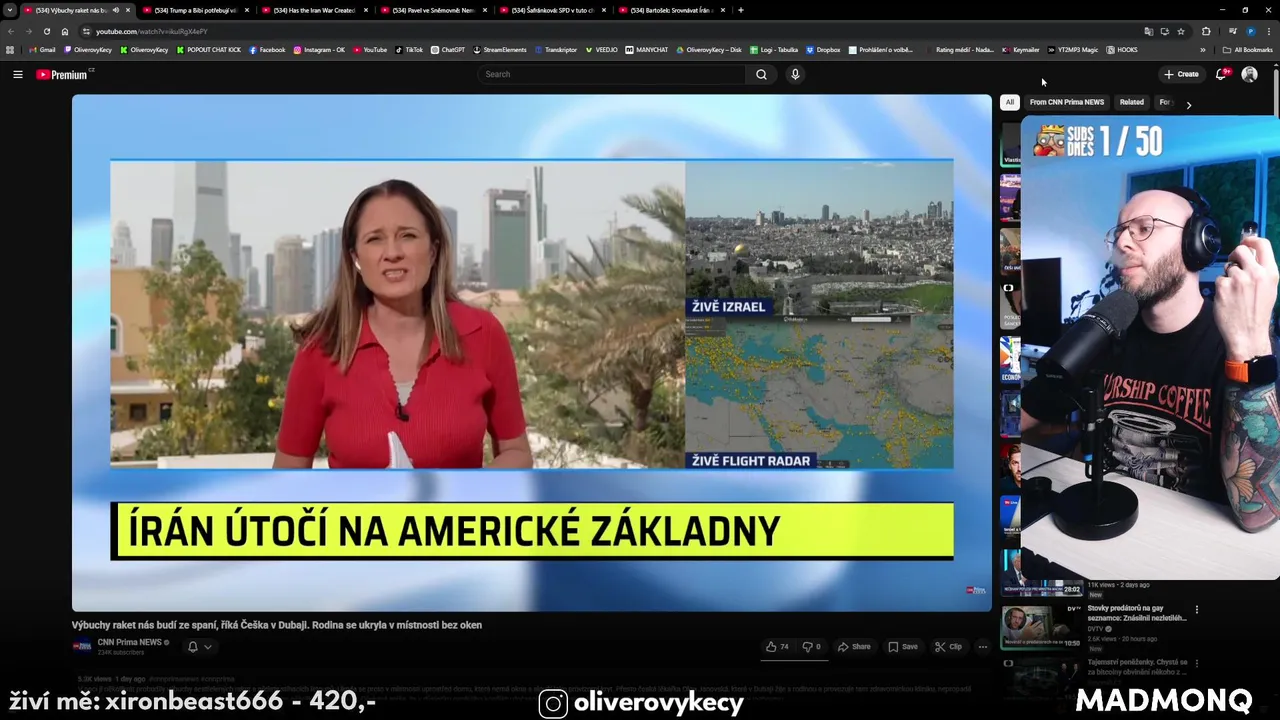The height and width of the screenshot is (720, 1280).
Task: Open the Chrome extensions puzzle icon
Action: (1206, 31)
